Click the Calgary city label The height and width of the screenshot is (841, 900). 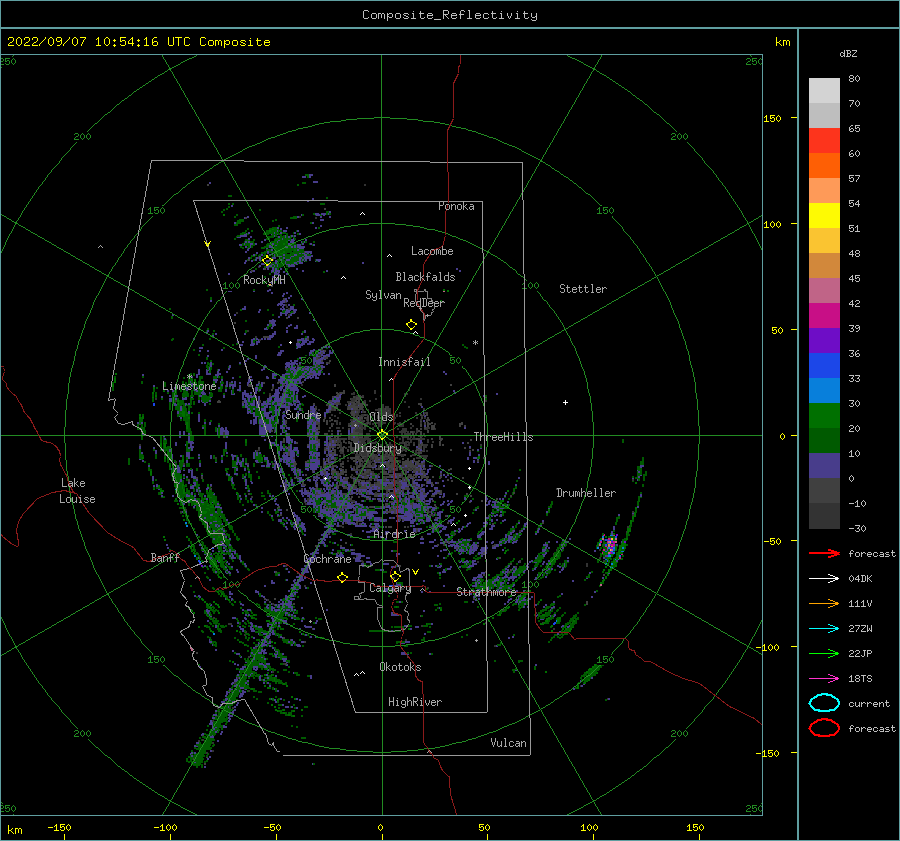[x=390, y=588]
